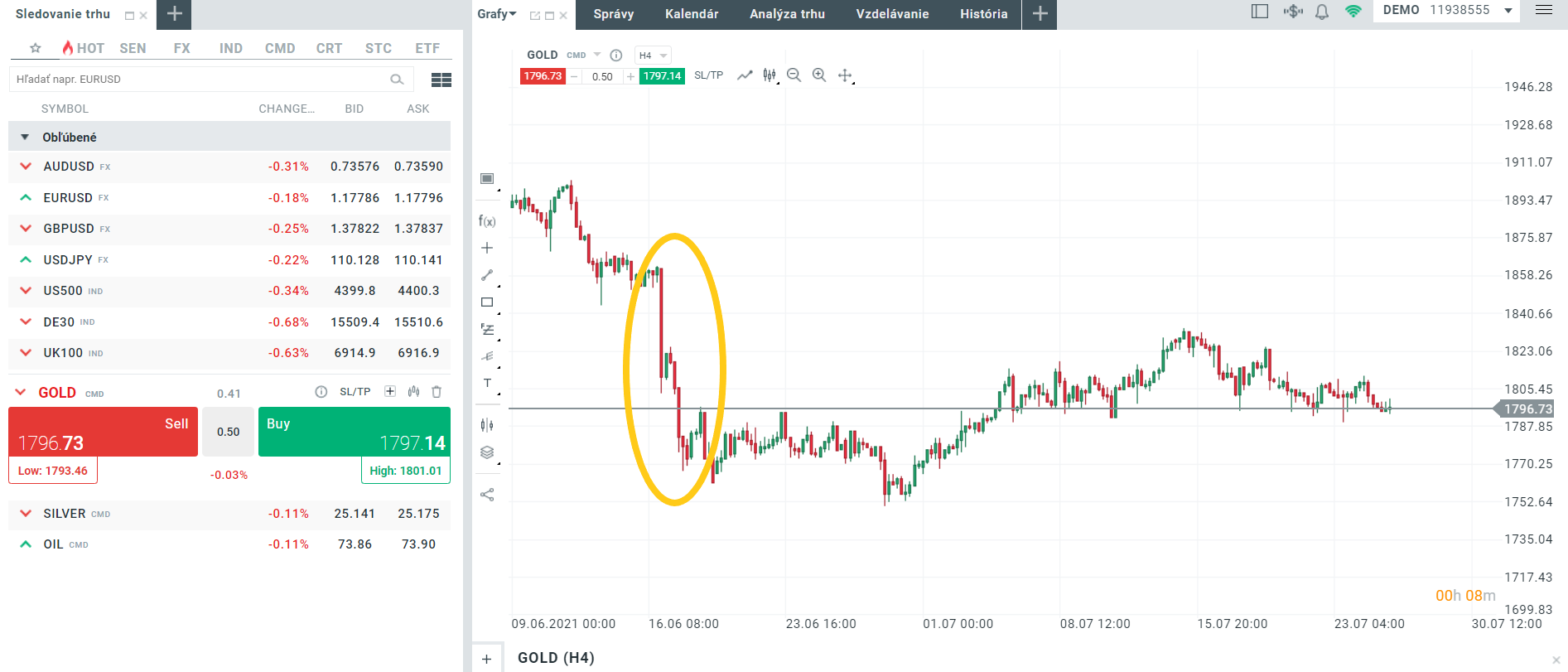Screen dimensions: 1568x672
Task: Zoom in on the chart
Action: 819,75
